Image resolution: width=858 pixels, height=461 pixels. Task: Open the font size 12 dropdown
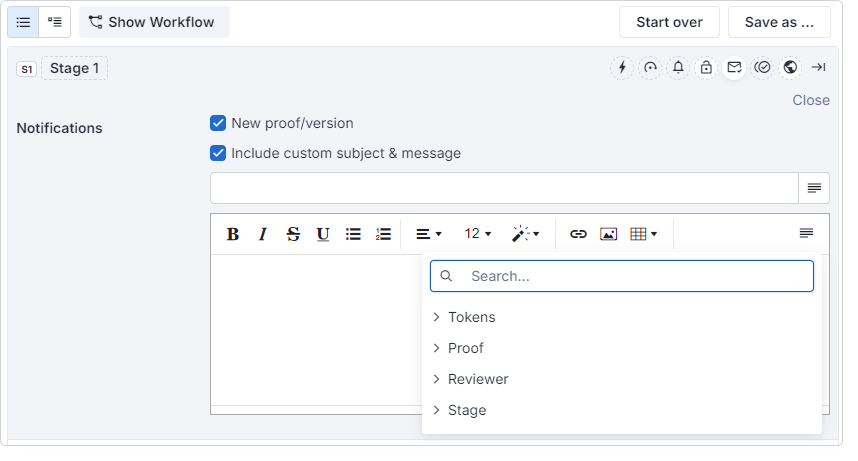(478, 234)
